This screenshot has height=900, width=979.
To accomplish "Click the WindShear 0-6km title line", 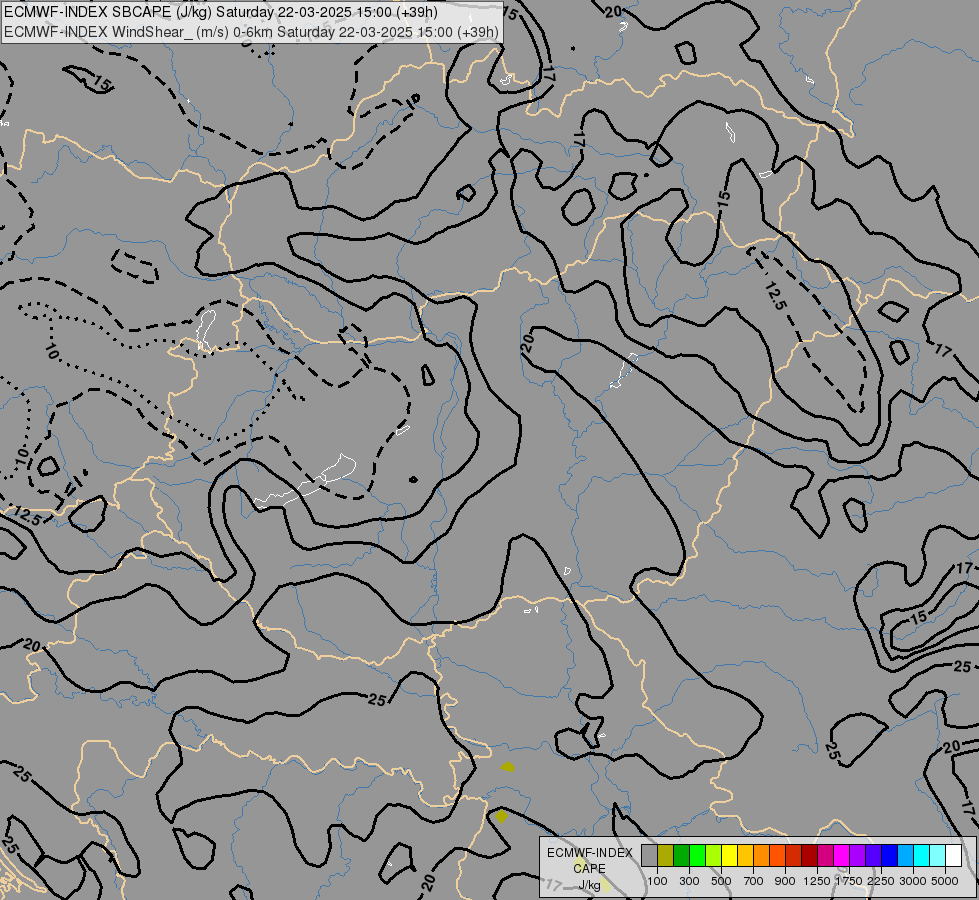I will pyautogui.click(x=251, y=32).
